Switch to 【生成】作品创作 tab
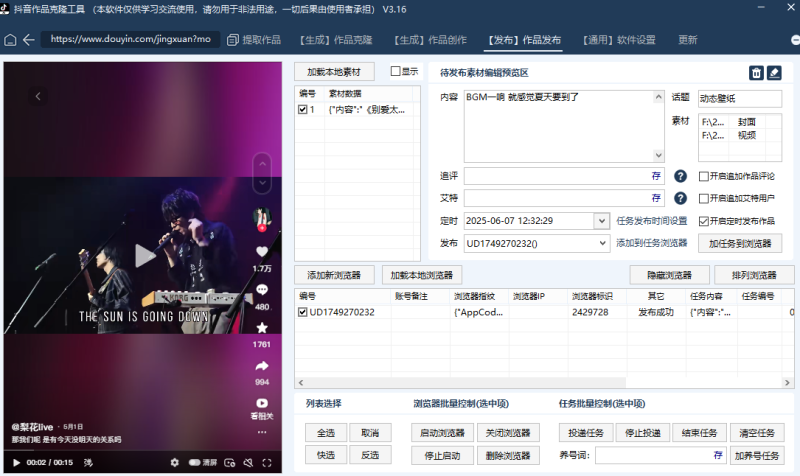 tap(430, 40)
